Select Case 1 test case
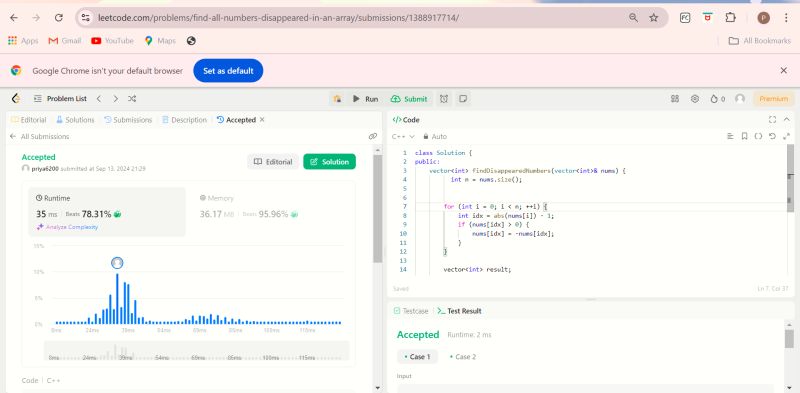The height and width of the screenshot is (393, 800). coord(417,357)
